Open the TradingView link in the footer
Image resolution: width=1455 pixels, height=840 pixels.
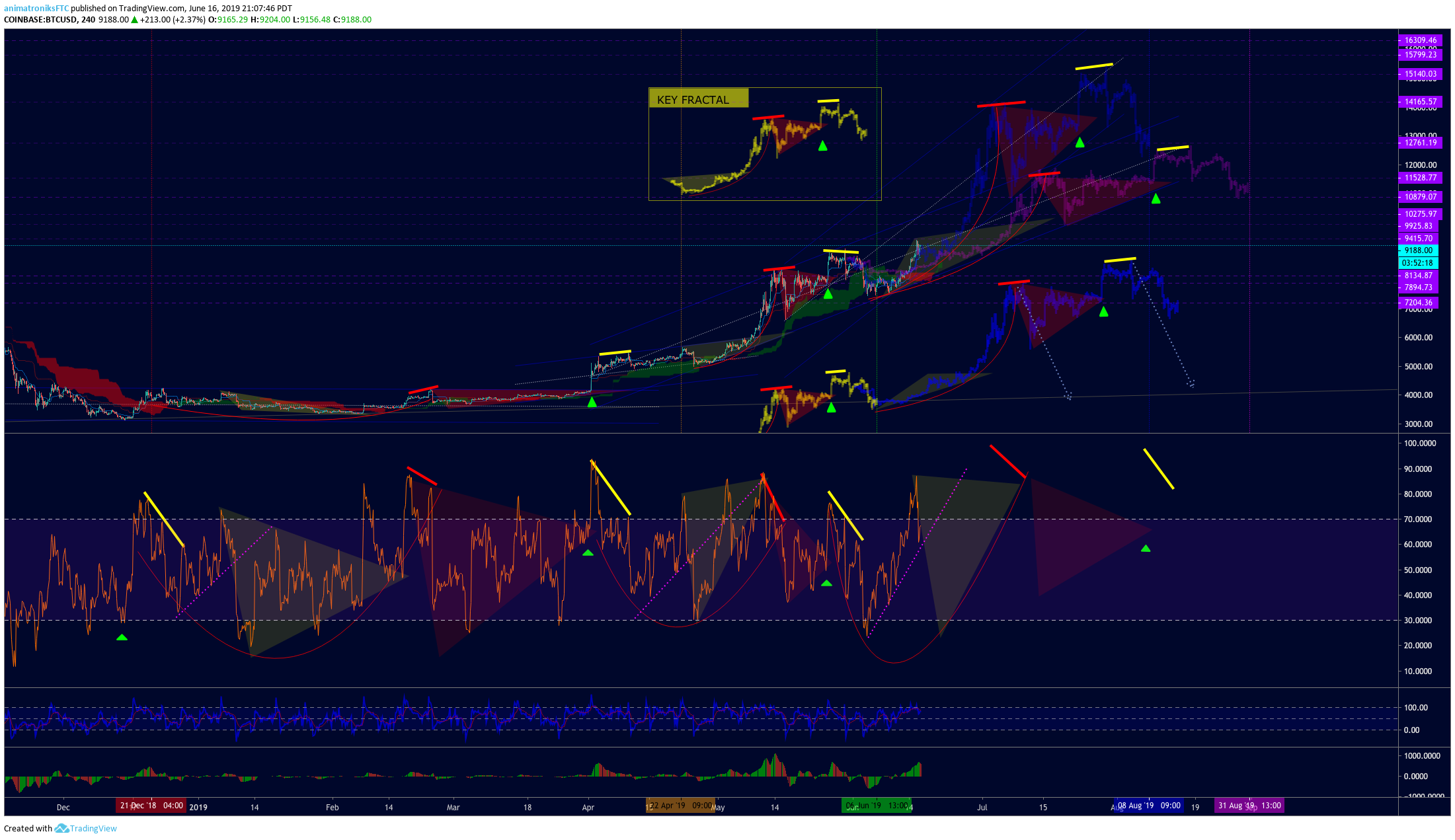pos(93,829)
